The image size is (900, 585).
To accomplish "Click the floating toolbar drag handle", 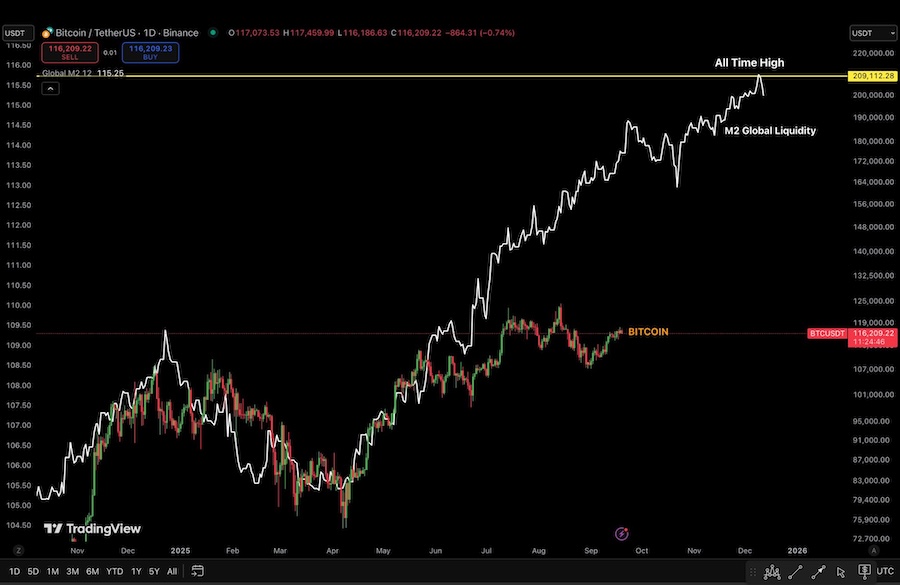I will point(752,572).
